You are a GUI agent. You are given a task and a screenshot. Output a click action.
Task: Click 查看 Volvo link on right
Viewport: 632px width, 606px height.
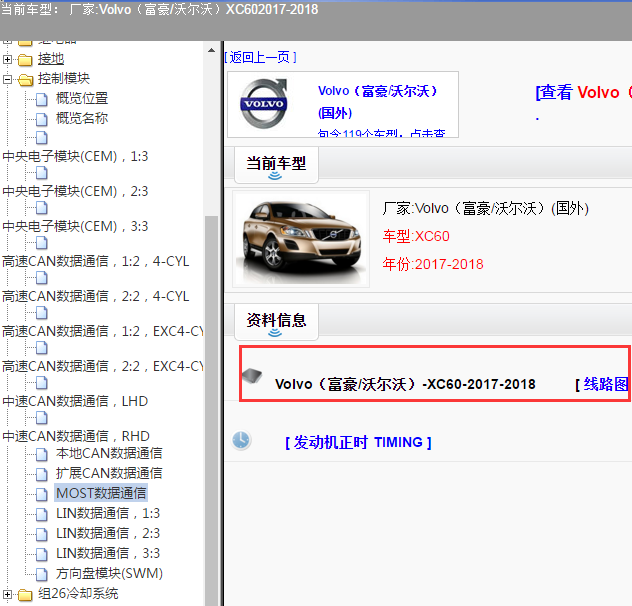583,92
